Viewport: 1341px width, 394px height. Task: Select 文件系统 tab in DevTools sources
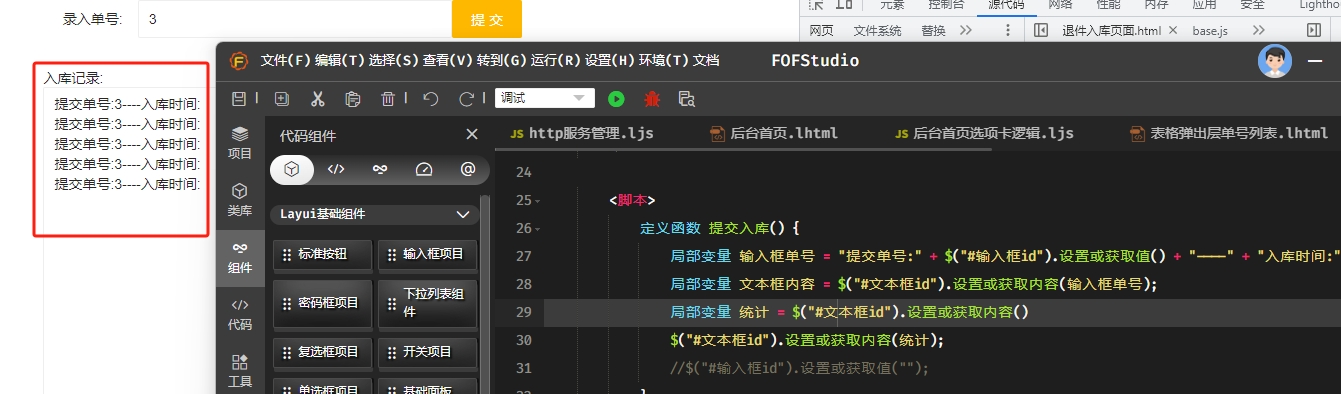[x=877, y=31]
